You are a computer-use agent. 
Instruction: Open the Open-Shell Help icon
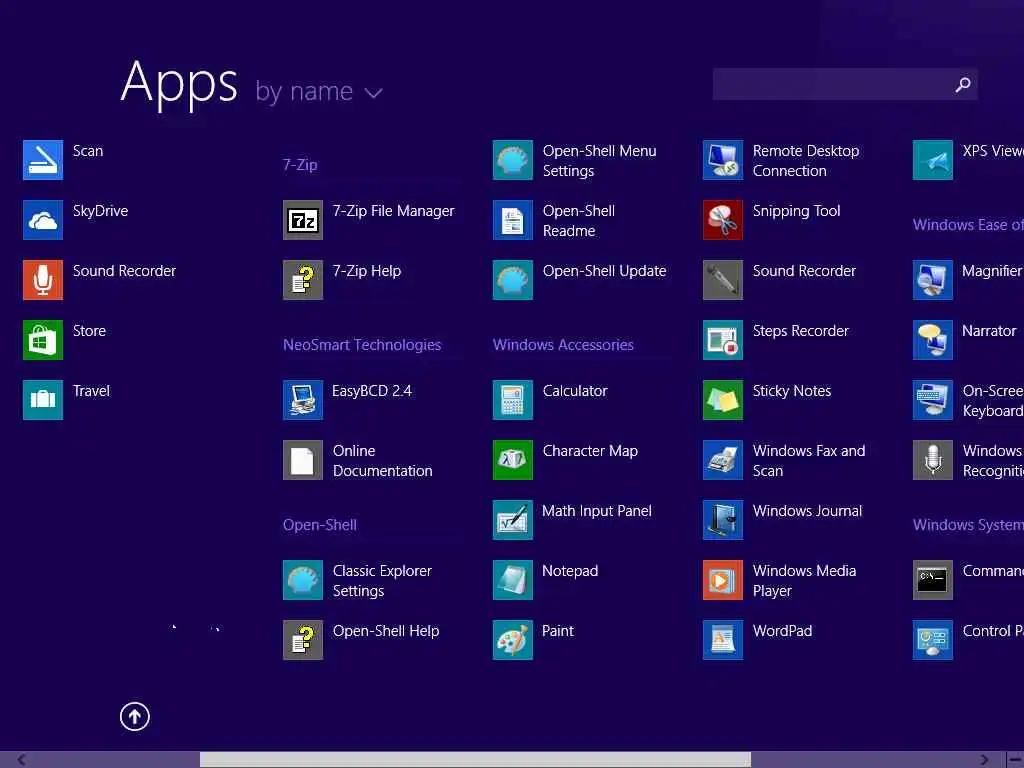[302, 640]
